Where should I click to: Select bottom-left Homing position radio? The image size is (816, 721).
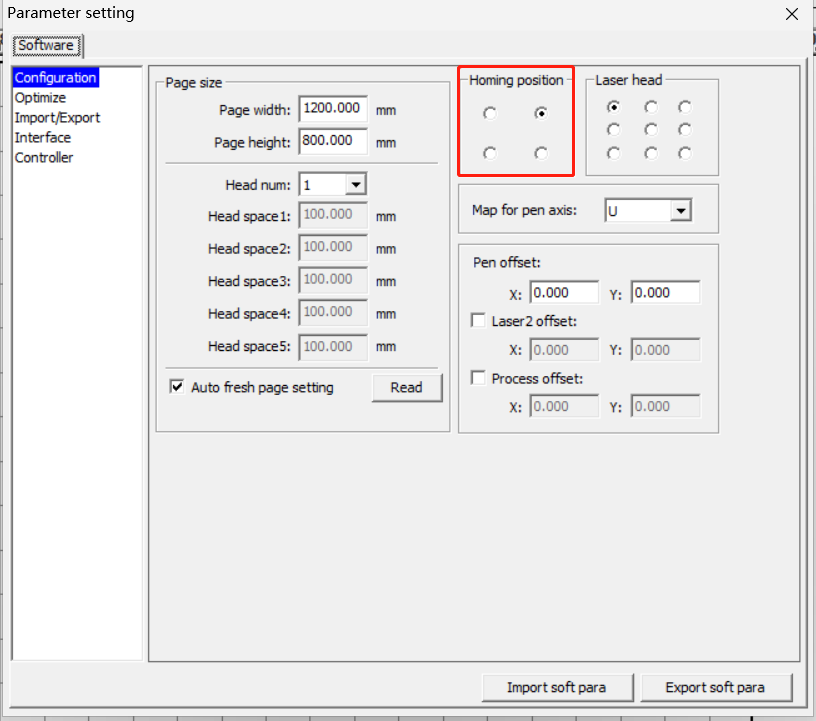coord(489,153)
